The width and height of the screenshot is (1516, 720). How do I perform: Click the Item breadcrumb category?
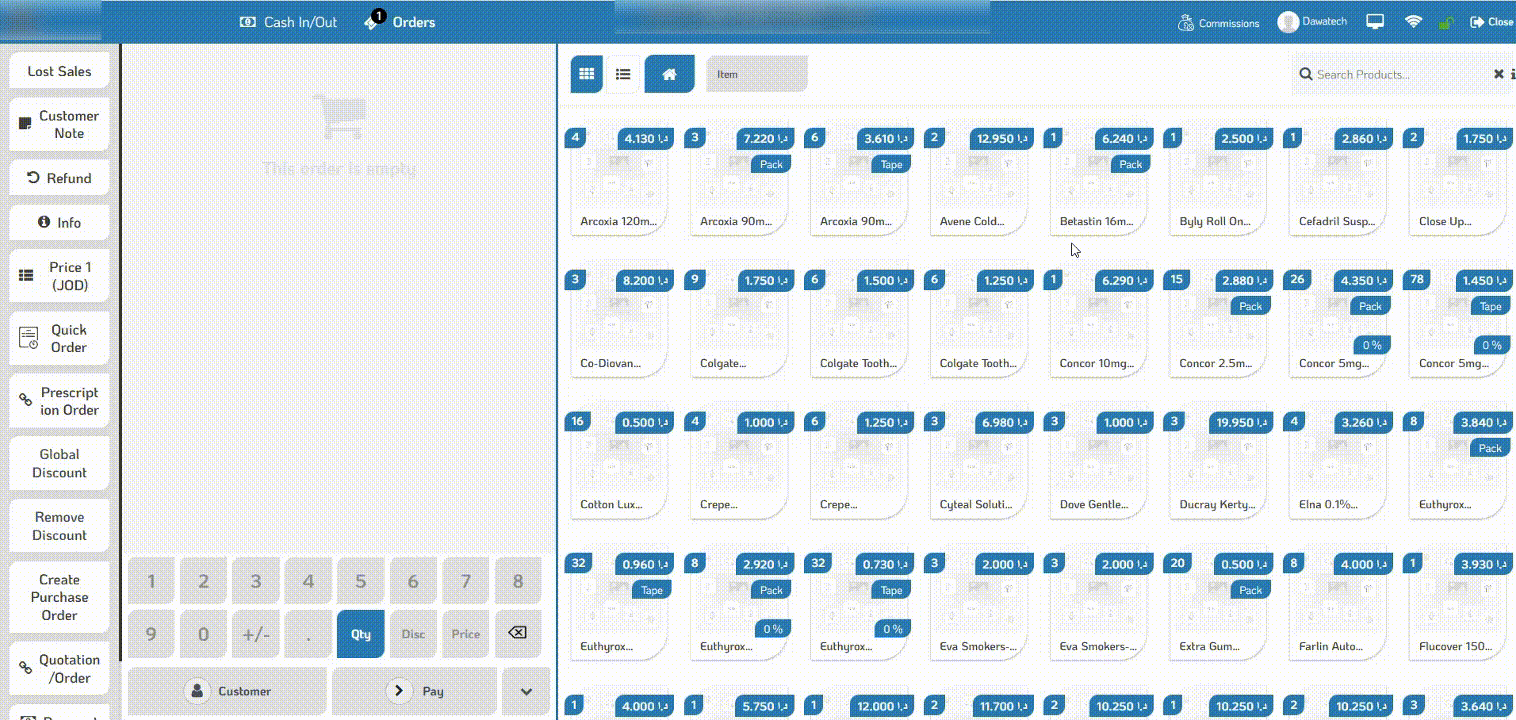[757, 74]
